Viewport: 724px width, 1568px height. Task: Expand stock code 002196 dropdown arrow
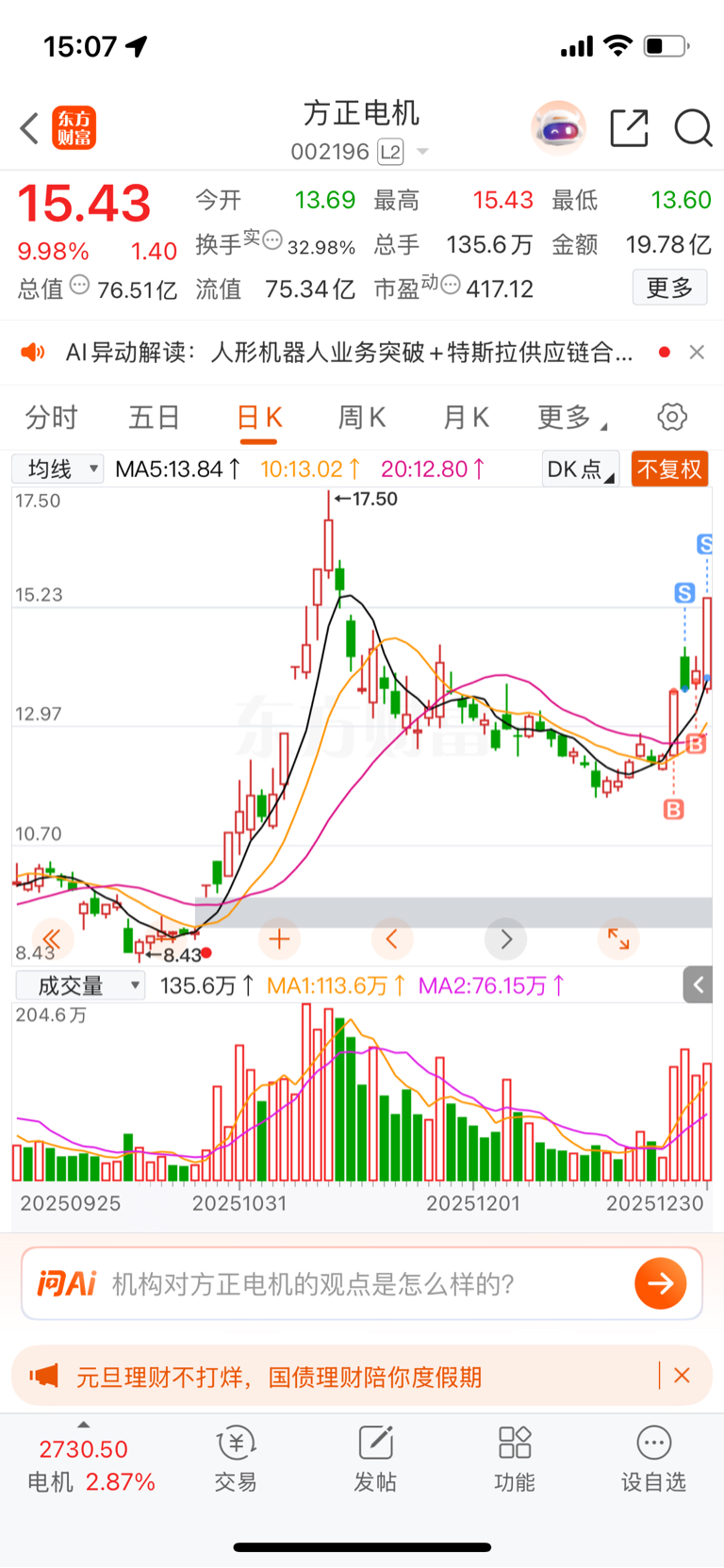point(422,152)
